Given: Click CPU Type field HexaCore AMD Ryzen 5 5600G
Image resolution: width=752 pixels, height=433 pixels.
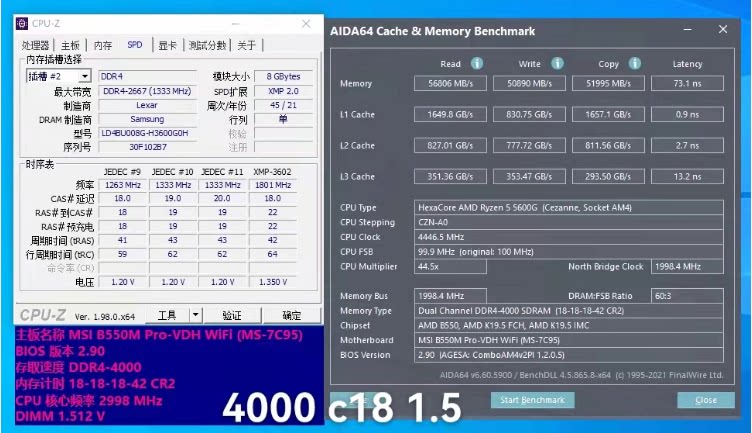Looking at the screenshot, I should coord(569,208).
